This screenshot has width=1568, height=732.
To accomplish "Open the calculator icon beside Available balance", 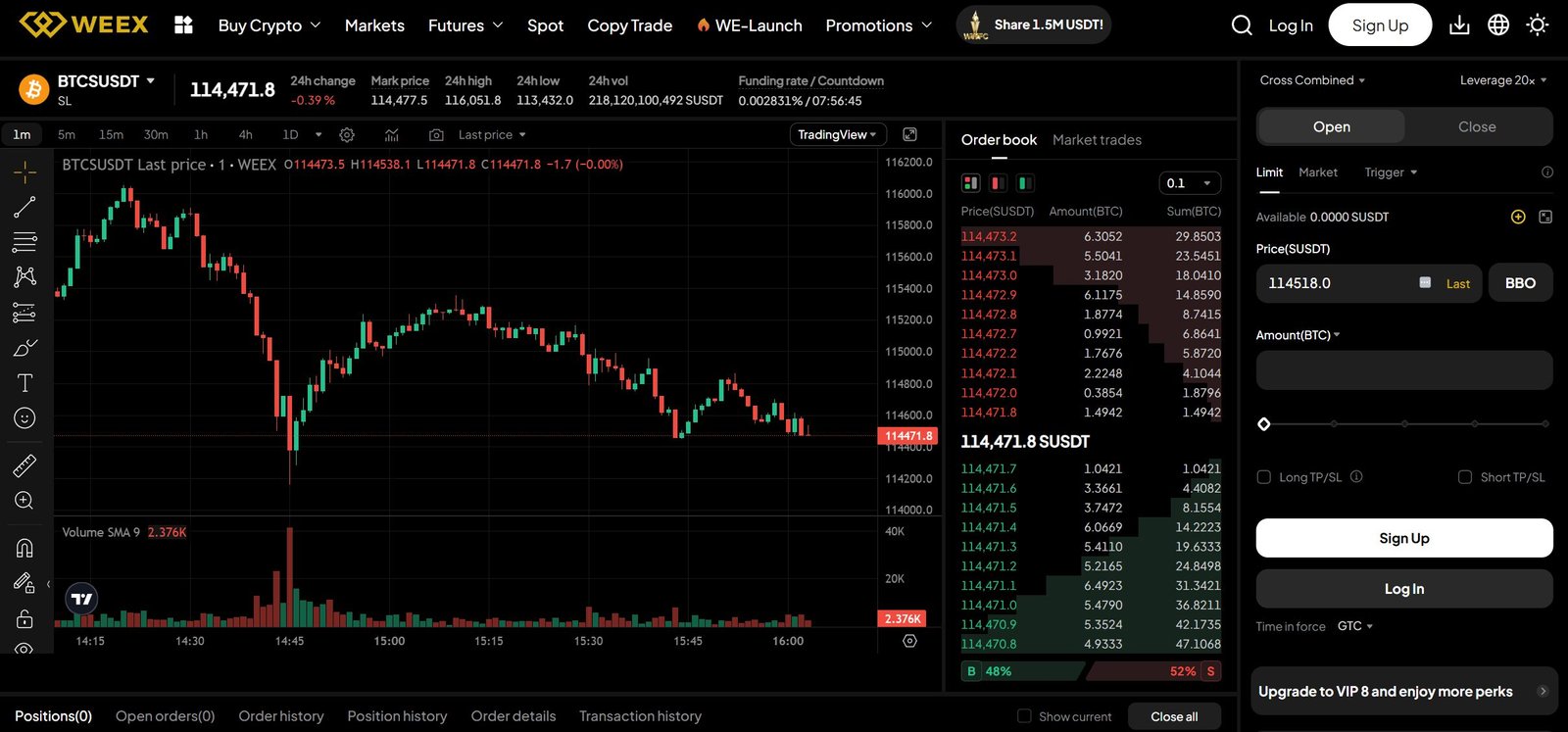I will click(1545, 217).
